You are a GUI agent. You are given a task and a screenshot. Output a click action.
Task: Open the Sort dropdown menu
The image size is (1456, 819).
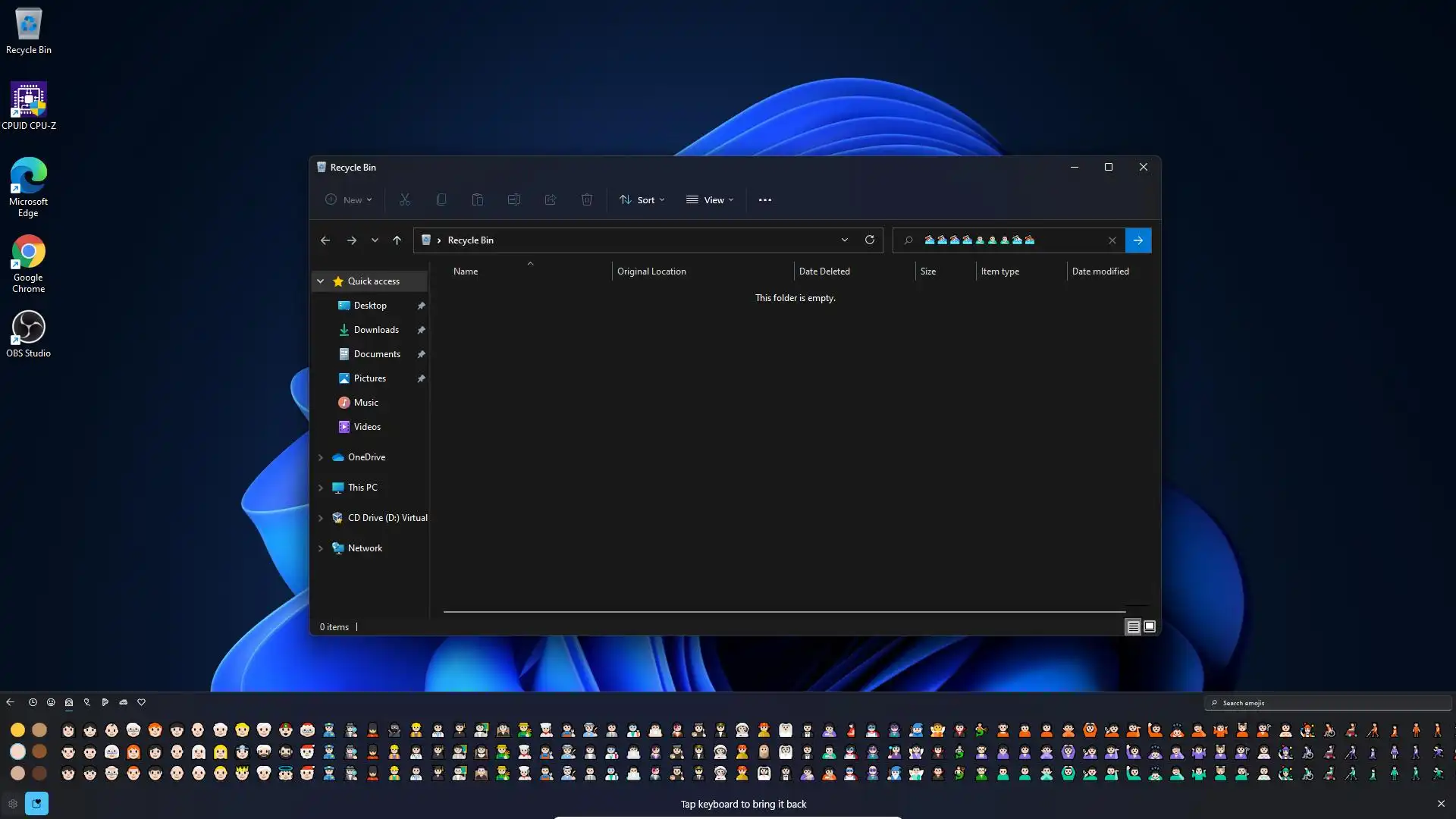tap(642, 200)
